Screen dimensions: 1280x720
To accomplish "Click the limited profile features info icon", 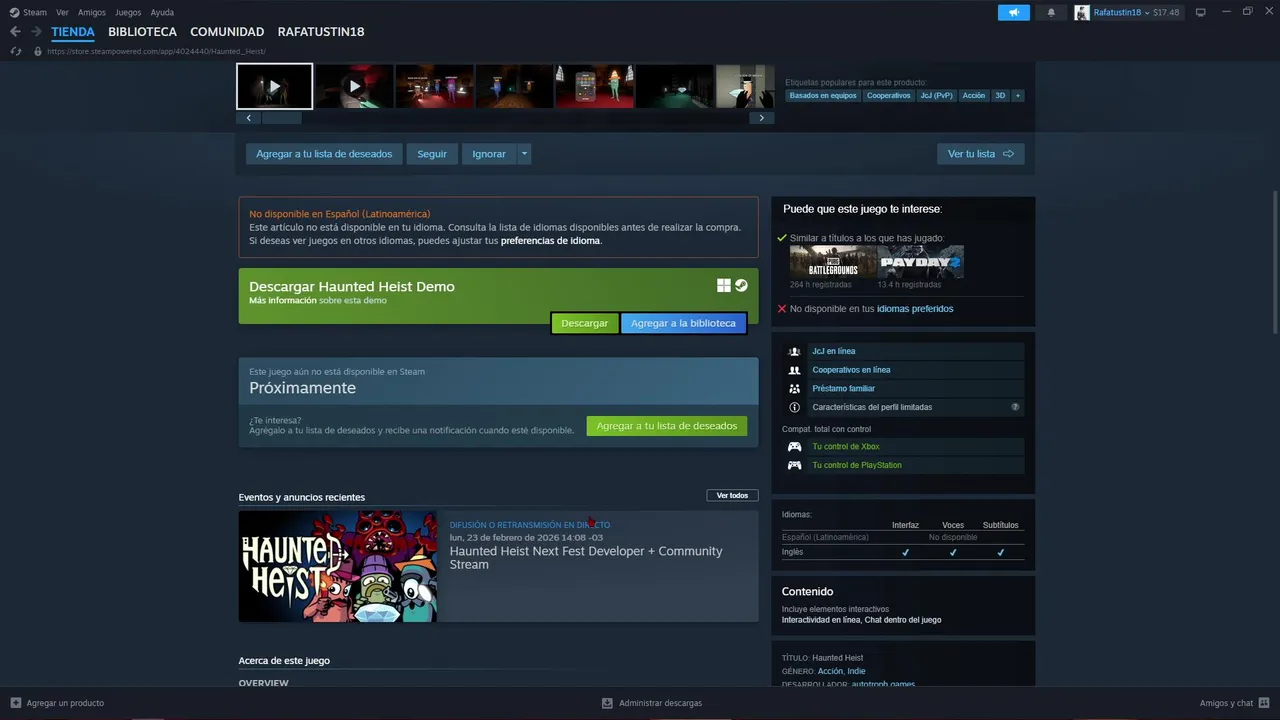I will pyautogui.click(x=794, y=407).
